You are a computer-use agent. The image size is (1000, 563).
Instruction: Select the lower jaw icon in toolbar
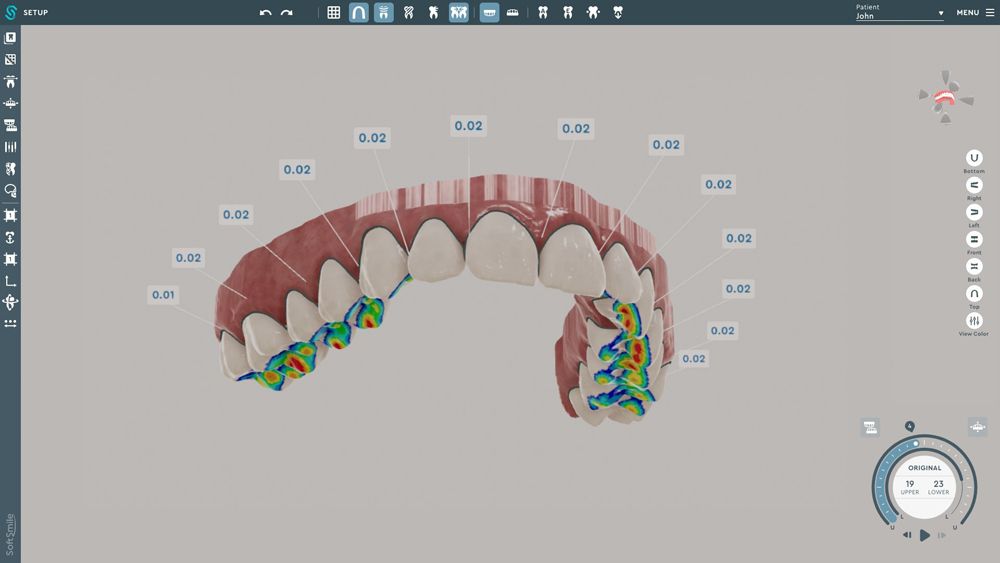coord(513,12)
